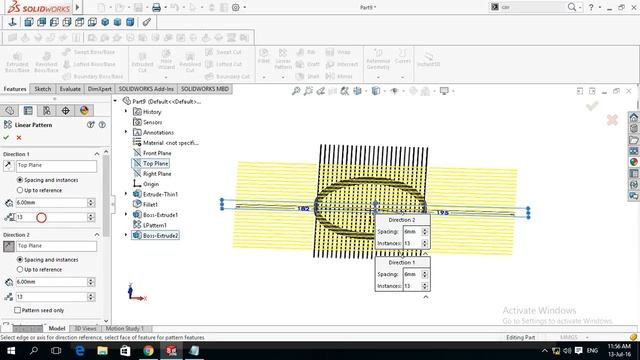This screenshot has height=360, width=640.
Task: Click the normal-to view axis icon in toolbar
Action: (x=12, y=22)
